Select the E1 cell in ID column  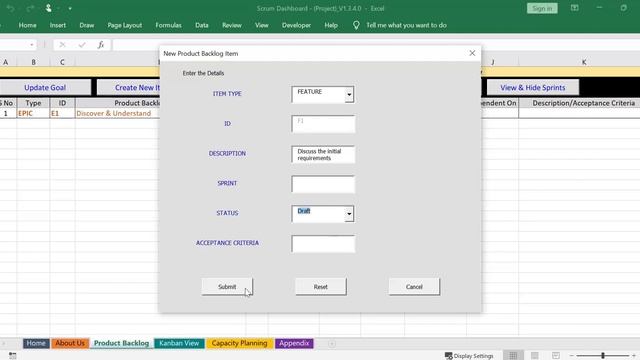click(x=62, y=113)
